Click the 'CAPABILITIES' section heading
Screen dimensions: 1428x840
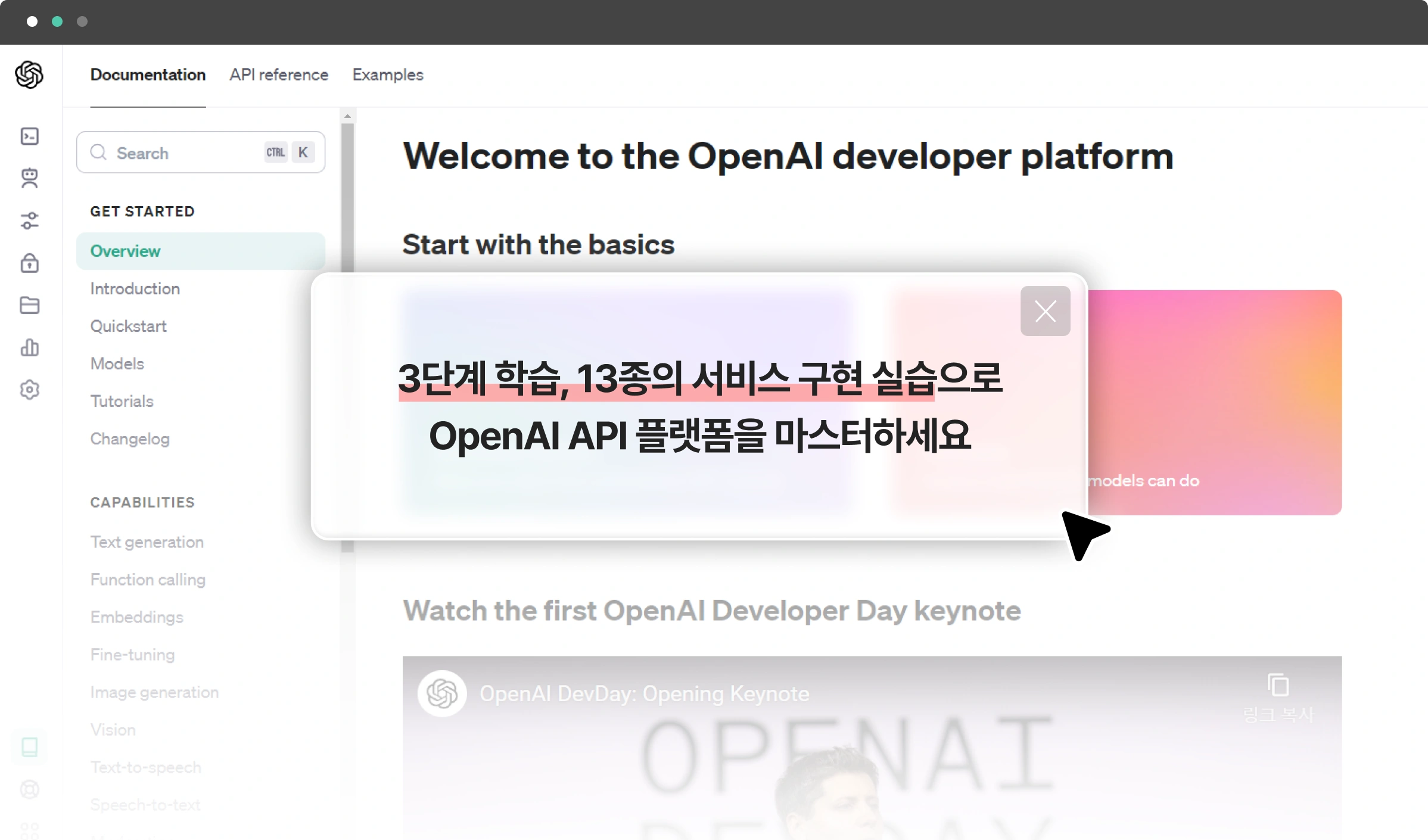[x=142, y=502]
